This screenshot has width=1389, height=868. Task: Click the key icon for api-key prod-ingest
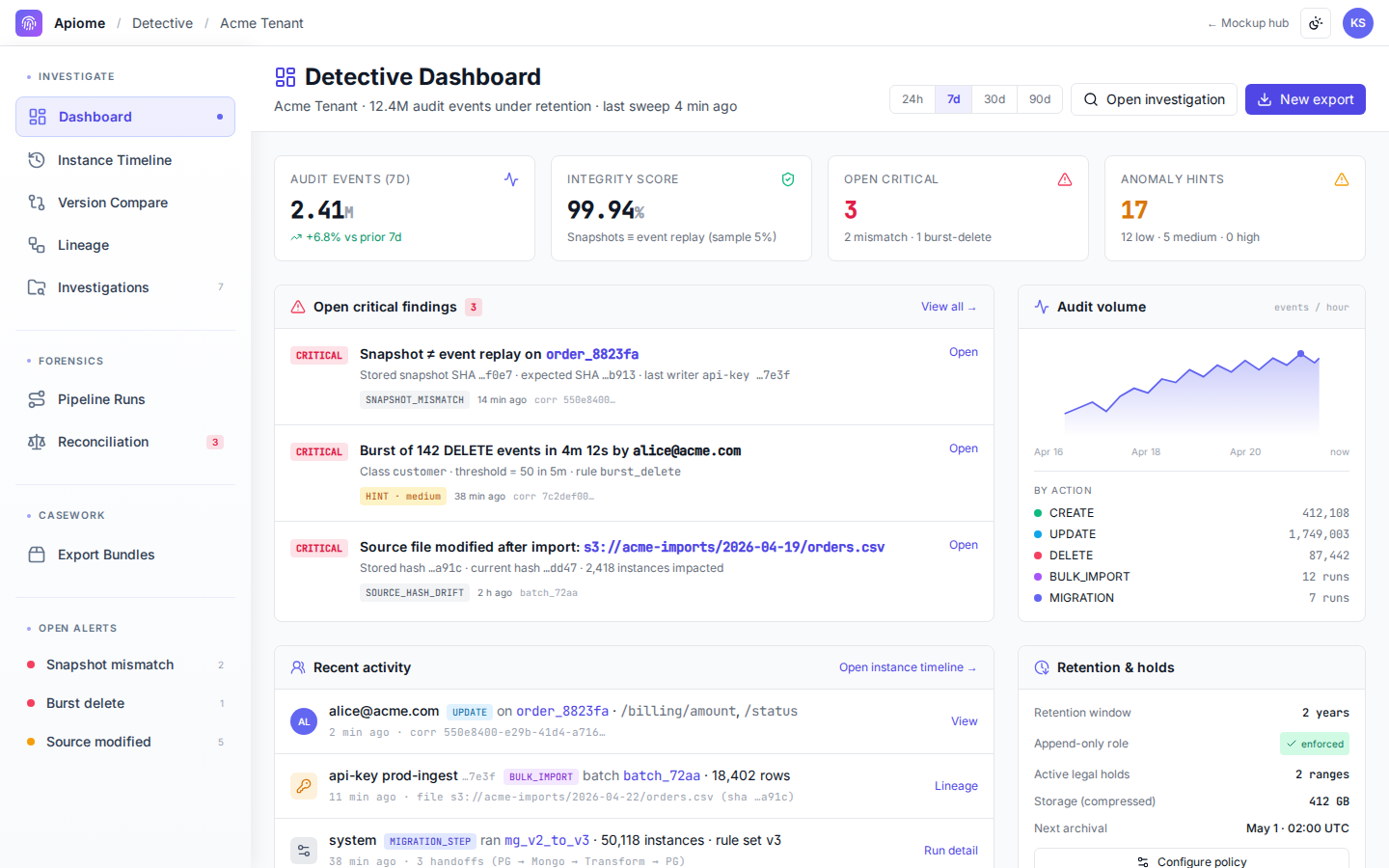(304, 786)
